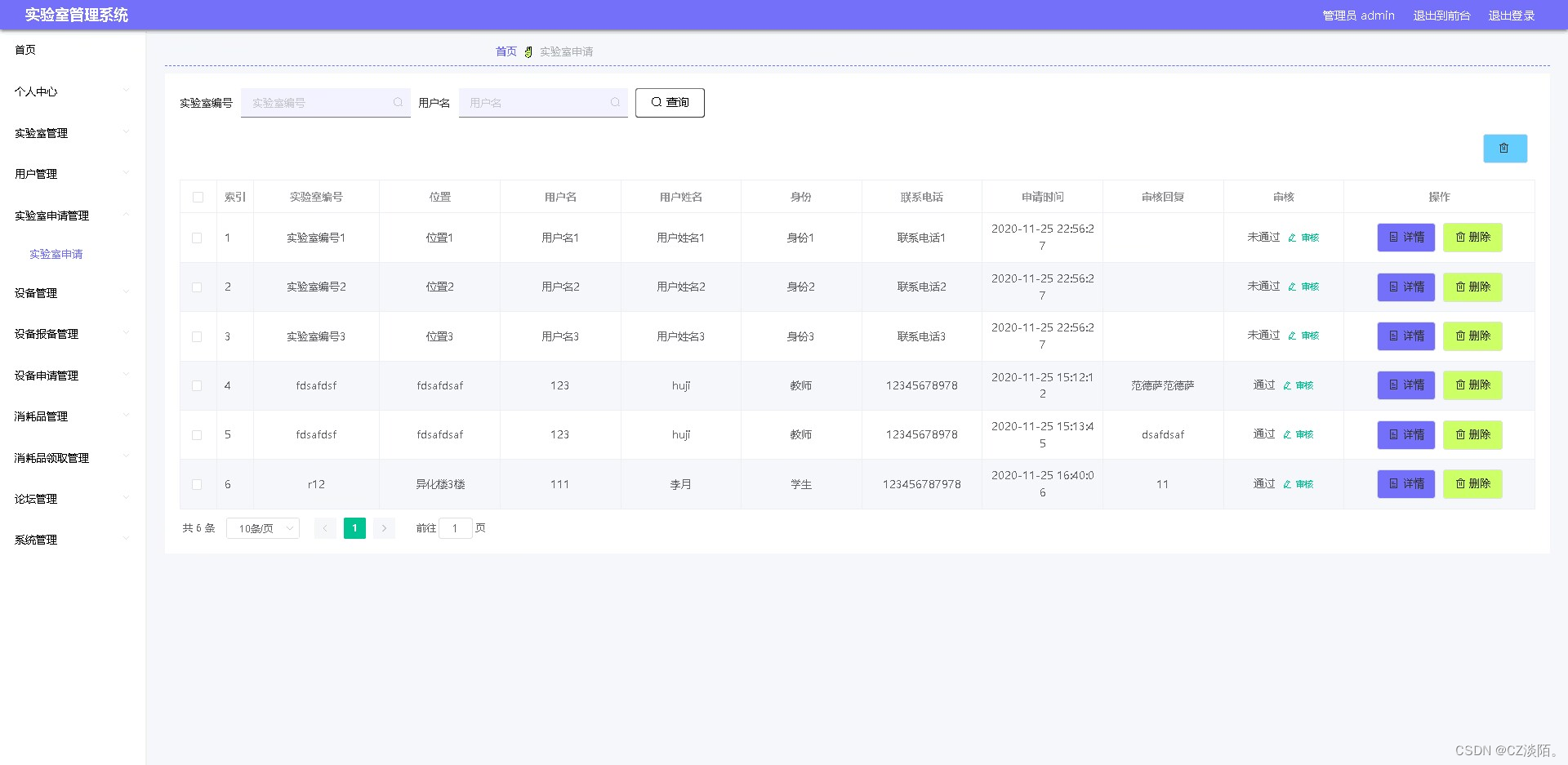Open 审核 edit link for row 实验室编号1
The height and width of the screenshot is (765, 1568).
[x=1303, y=238]
